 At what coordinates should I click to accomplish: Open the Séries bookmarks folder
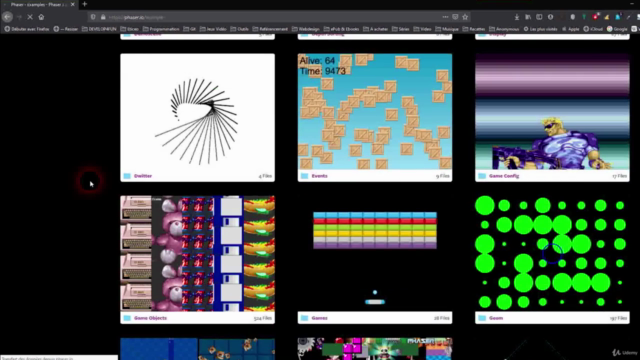click(400, 29)
